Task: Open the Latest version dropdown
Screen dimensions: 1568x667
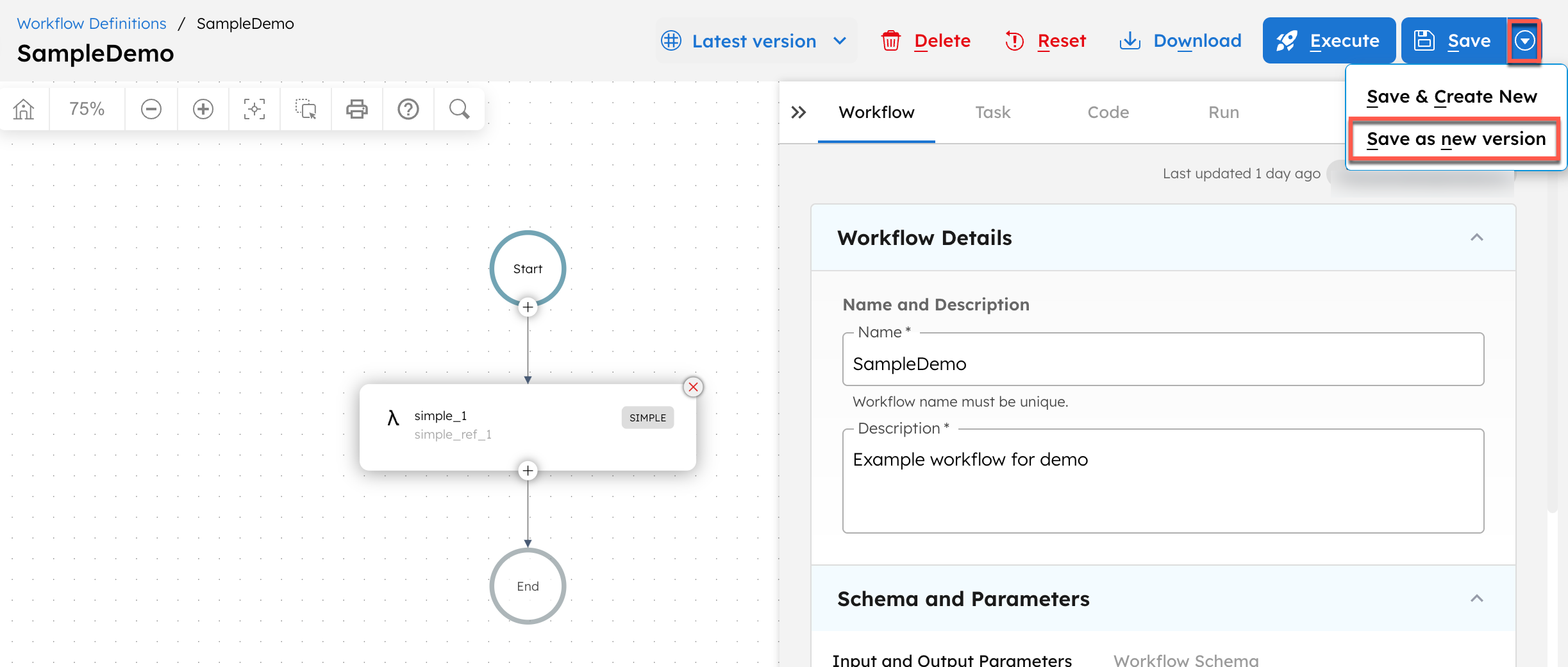Action: 755,40
